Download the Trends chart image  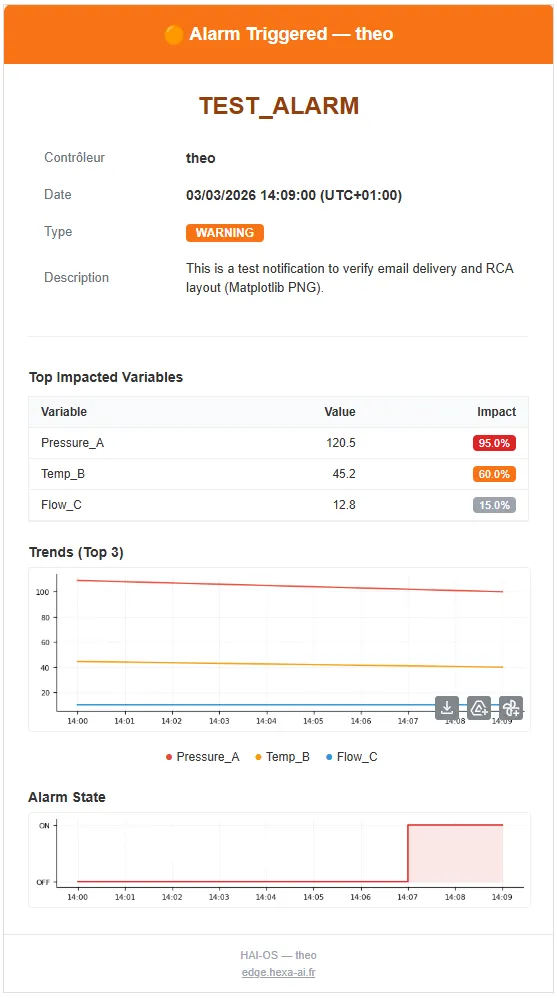tap(447, 708)
